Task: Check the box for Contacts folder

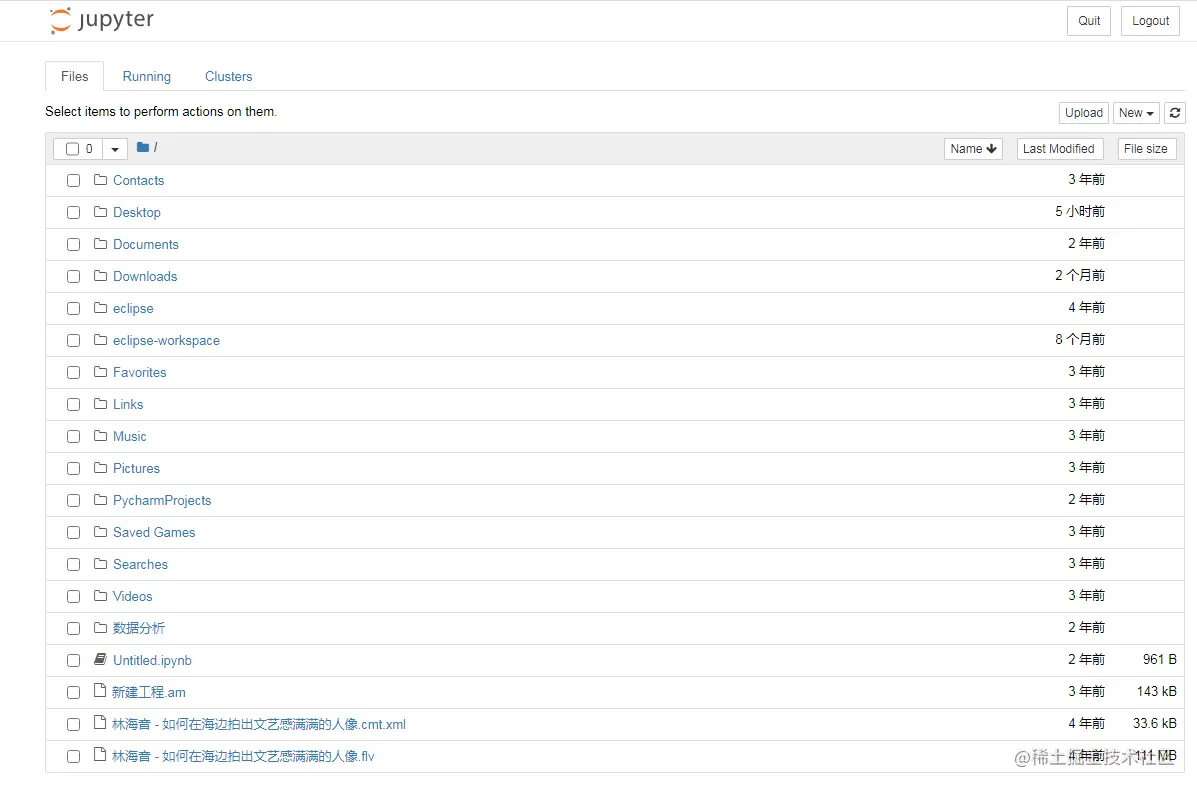Action: pyautogui.click(x=73, y=181)
